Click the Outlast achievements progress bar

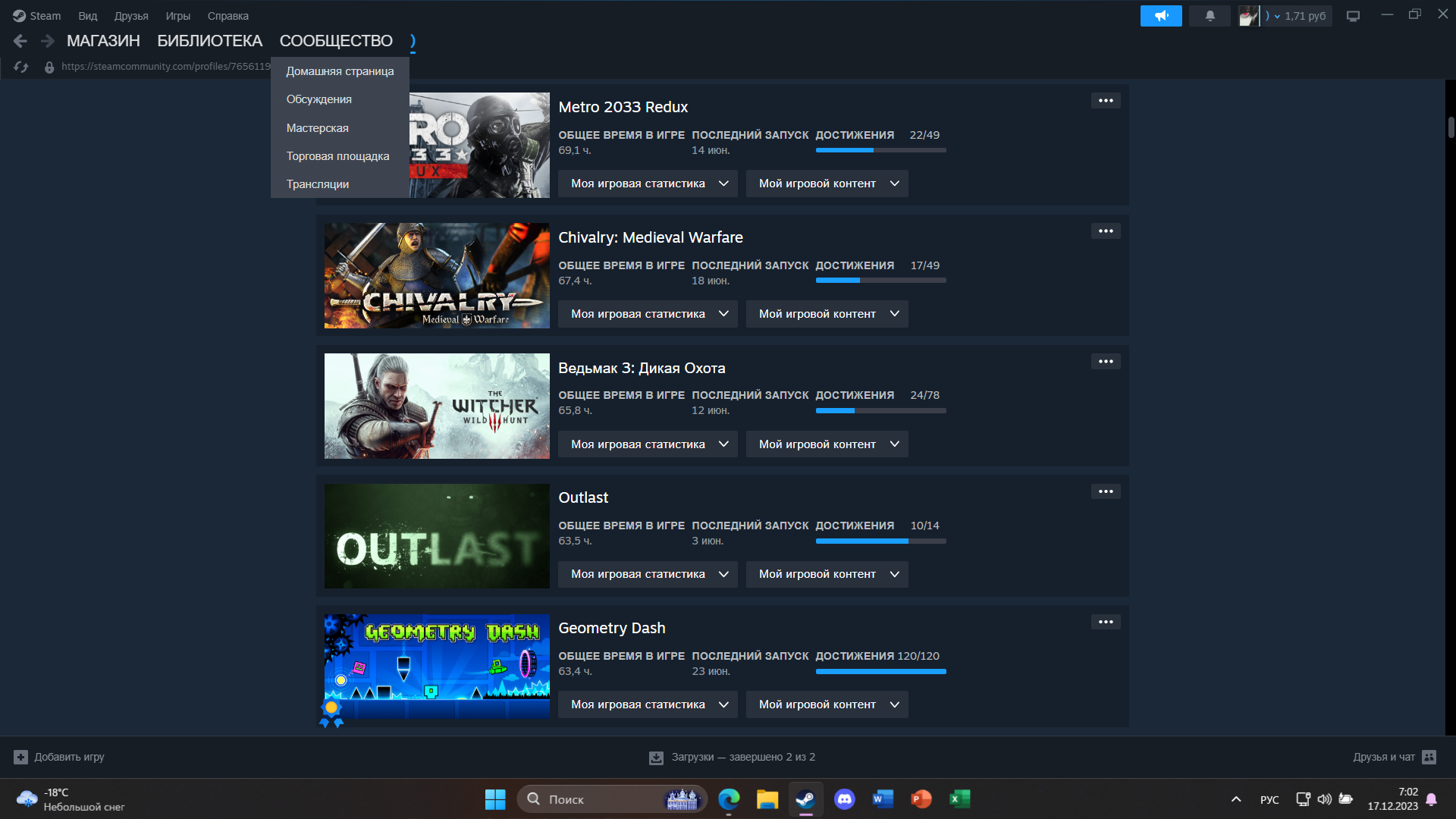tap(880, 541)
